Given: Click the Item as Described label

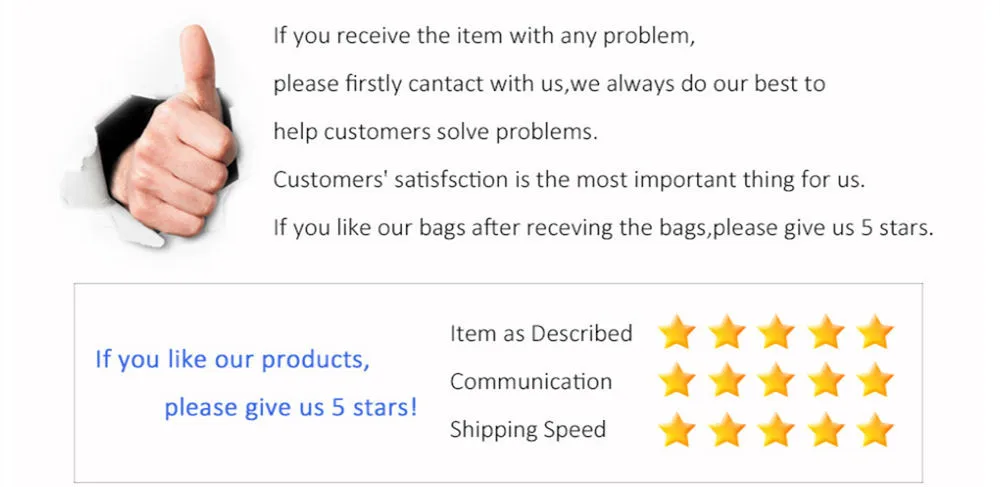Looking at the screenshot, I should 541,333.
